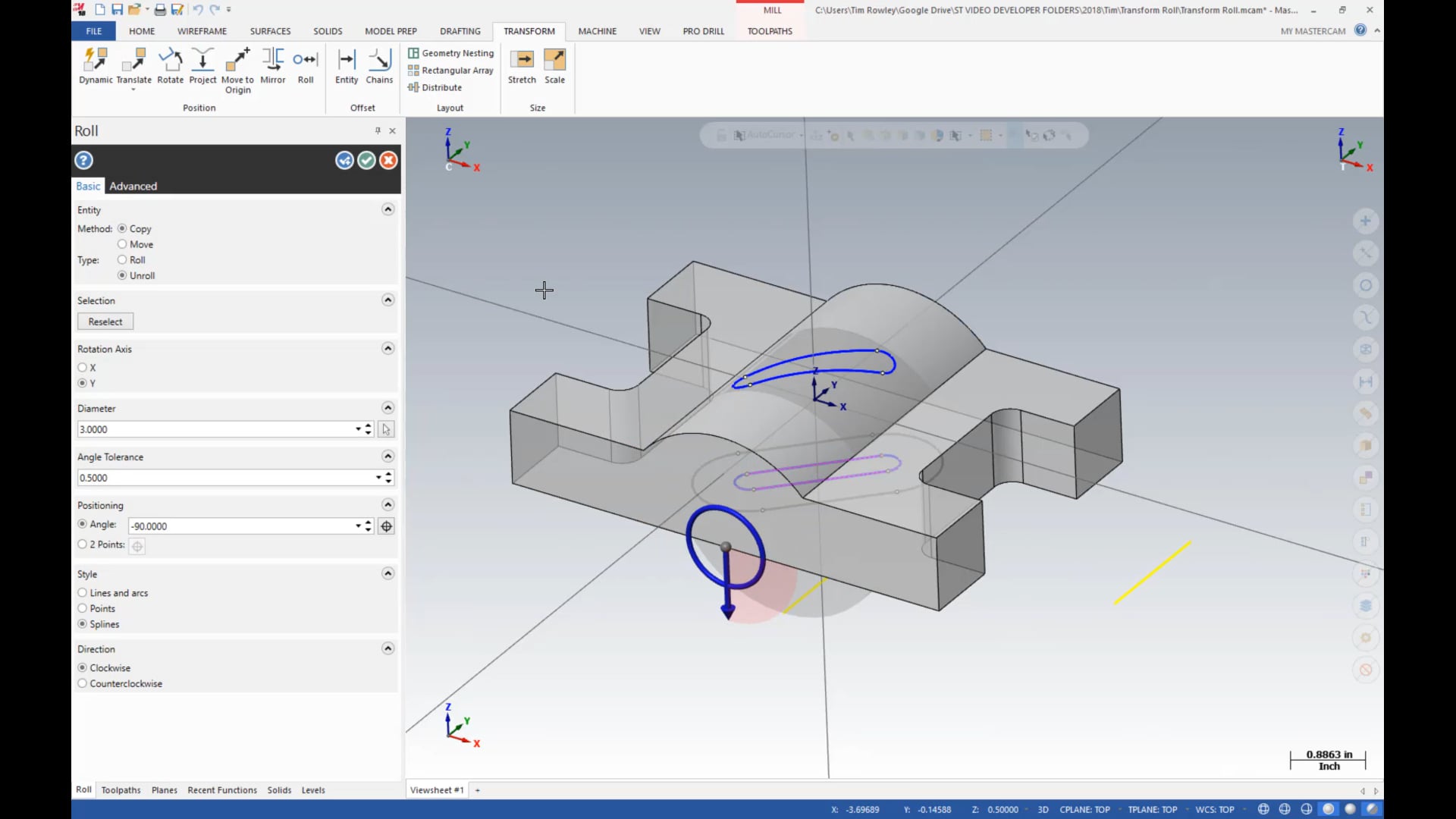Switch to the Levels manager tab

[313, 790]
